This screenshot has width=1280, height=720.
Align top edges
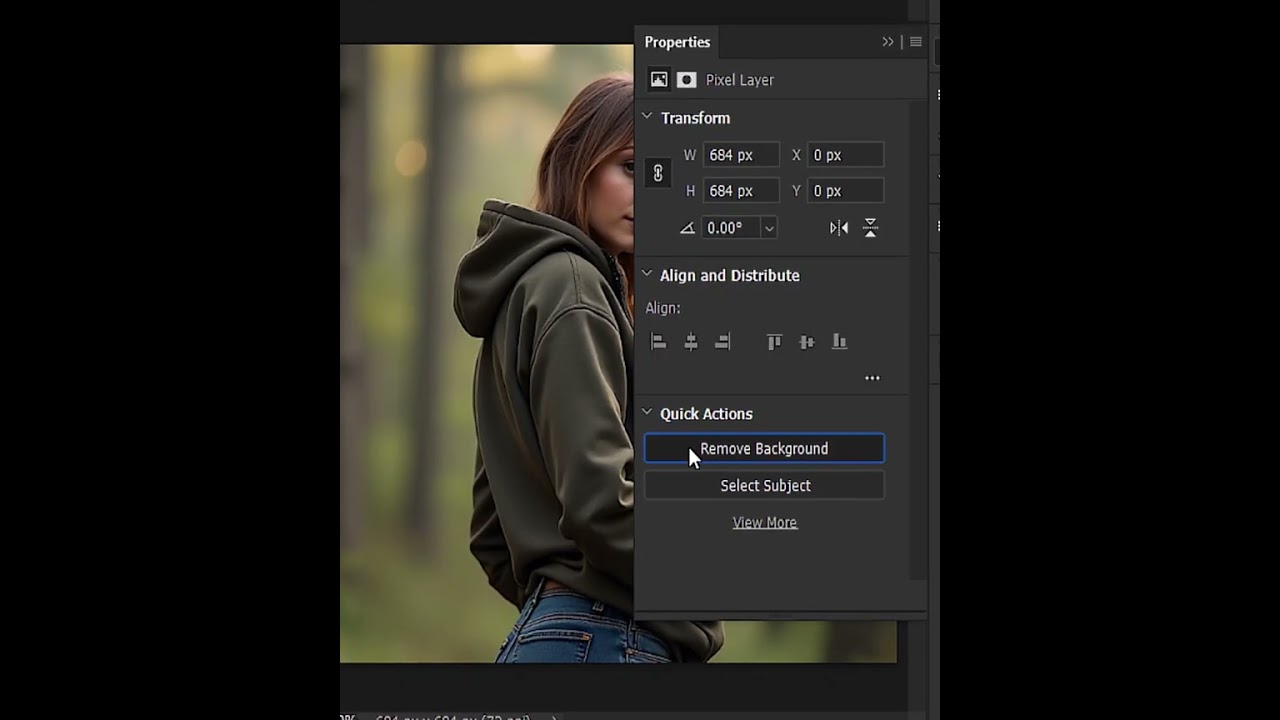[774, 342]
